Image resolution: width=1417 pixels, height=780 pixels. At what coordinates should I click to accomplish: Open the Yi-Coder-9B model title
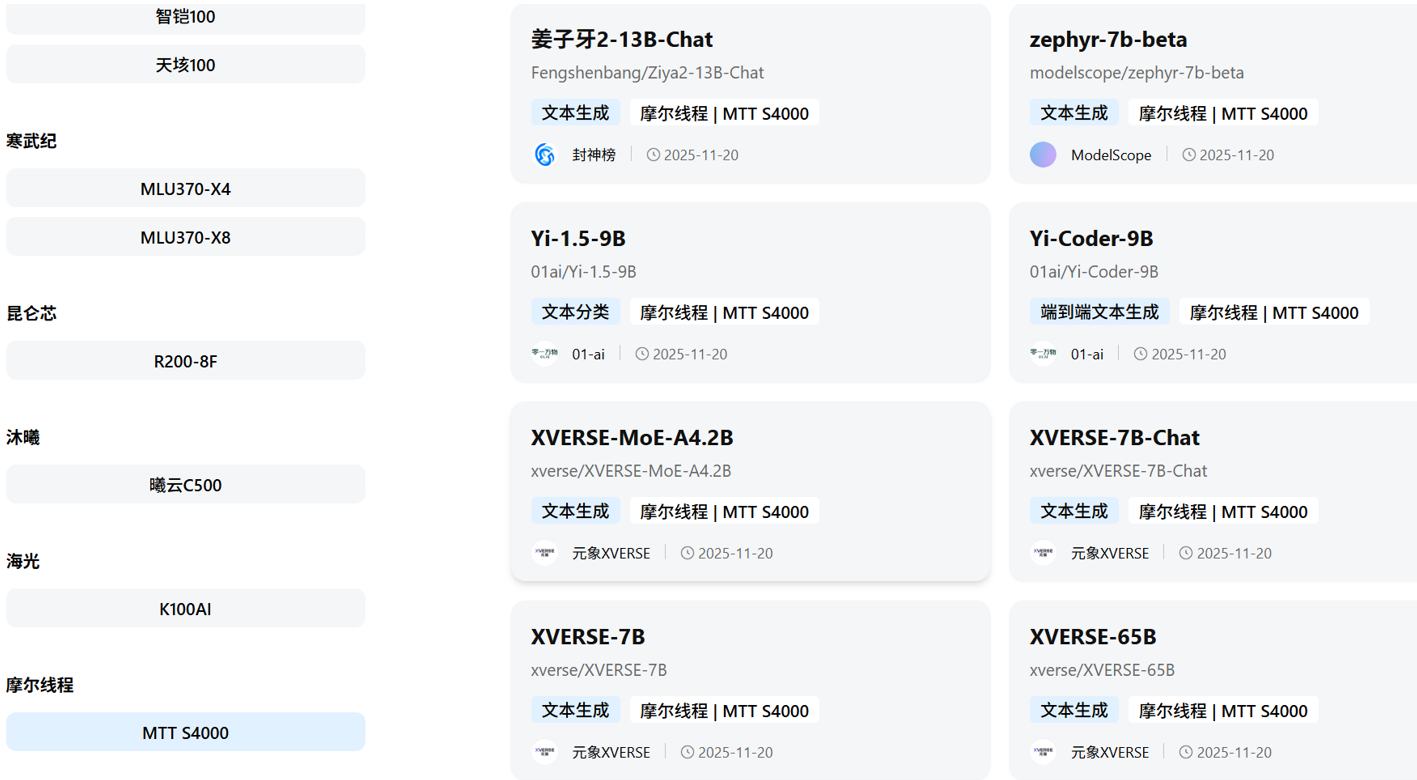pyautogui.click(x=1091, y=239)
